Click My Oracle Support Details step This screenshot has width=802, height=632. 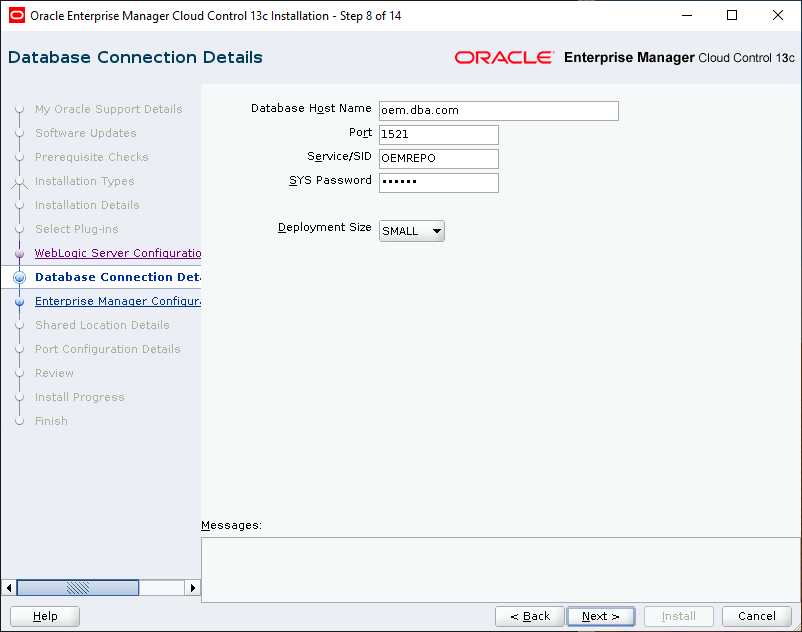point(108,109)
